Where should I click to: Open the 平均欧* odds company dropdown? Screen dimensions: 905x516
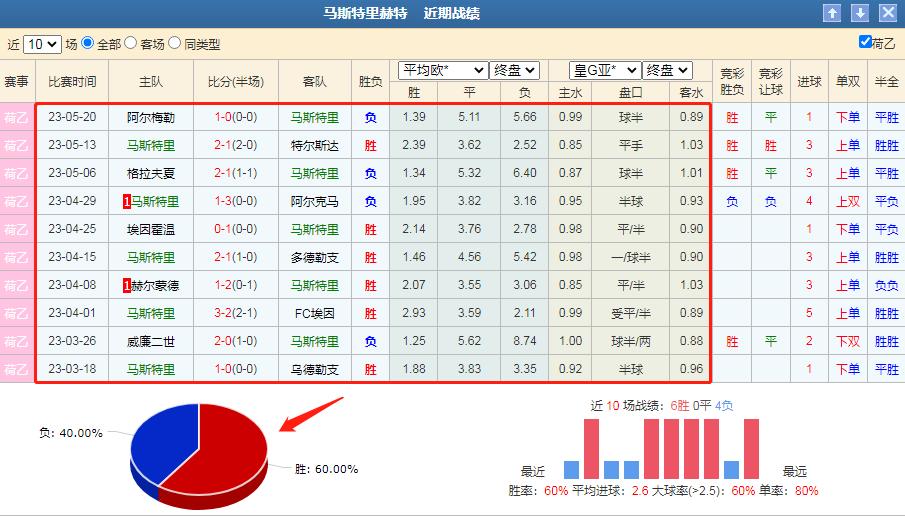pyautogui.click(x=443, y=70)
